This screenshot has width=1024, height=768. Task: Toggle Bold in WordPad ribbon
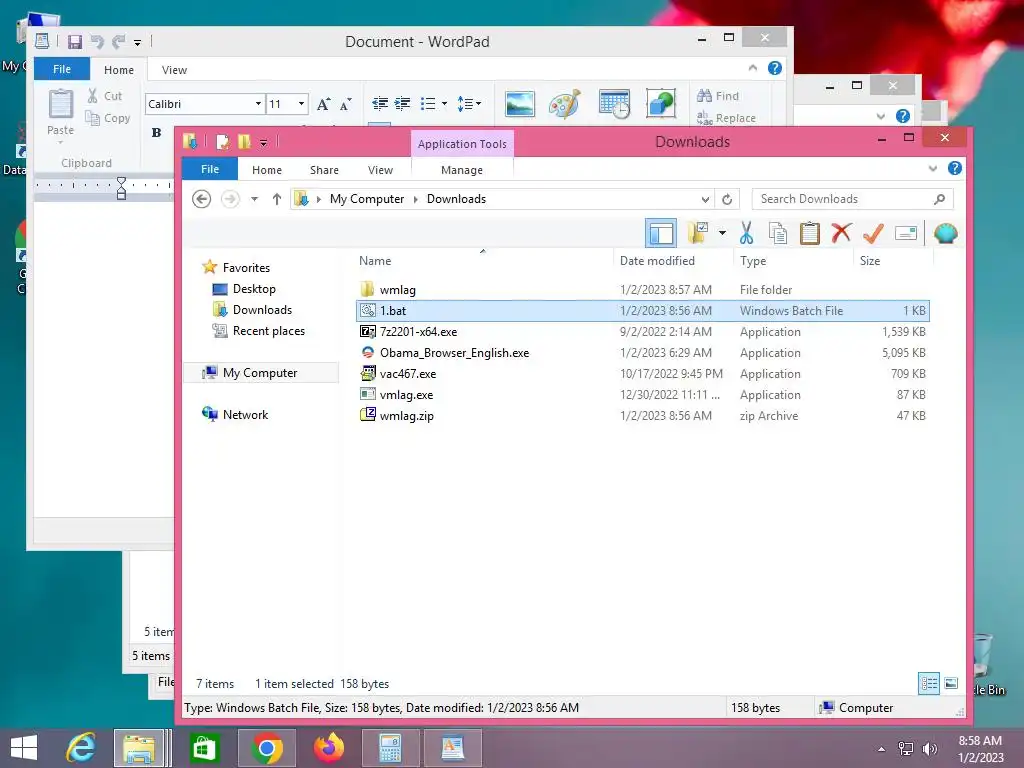pos(156,133)
